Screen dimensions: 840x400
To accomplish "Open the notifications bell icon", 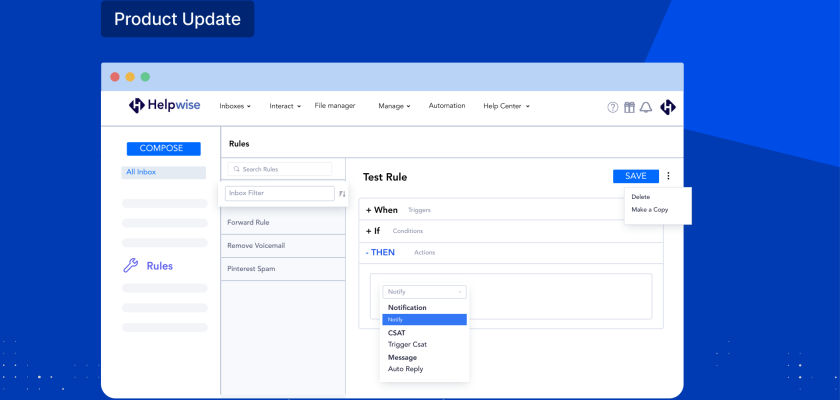I will coord(646,107).
